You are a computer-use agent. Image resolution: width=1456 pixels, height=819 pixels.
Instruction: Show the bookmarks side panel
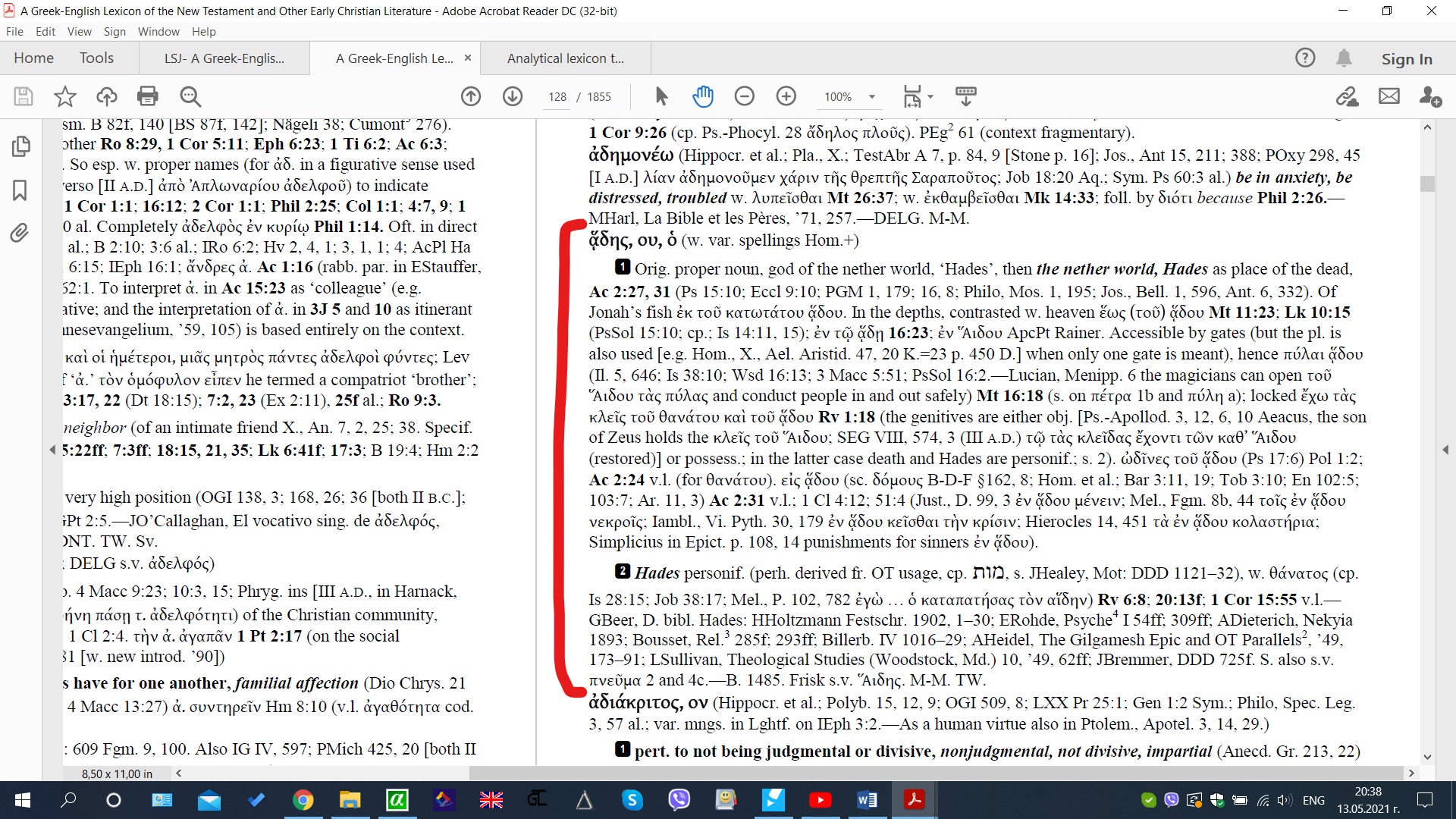[x=20, y=190]
